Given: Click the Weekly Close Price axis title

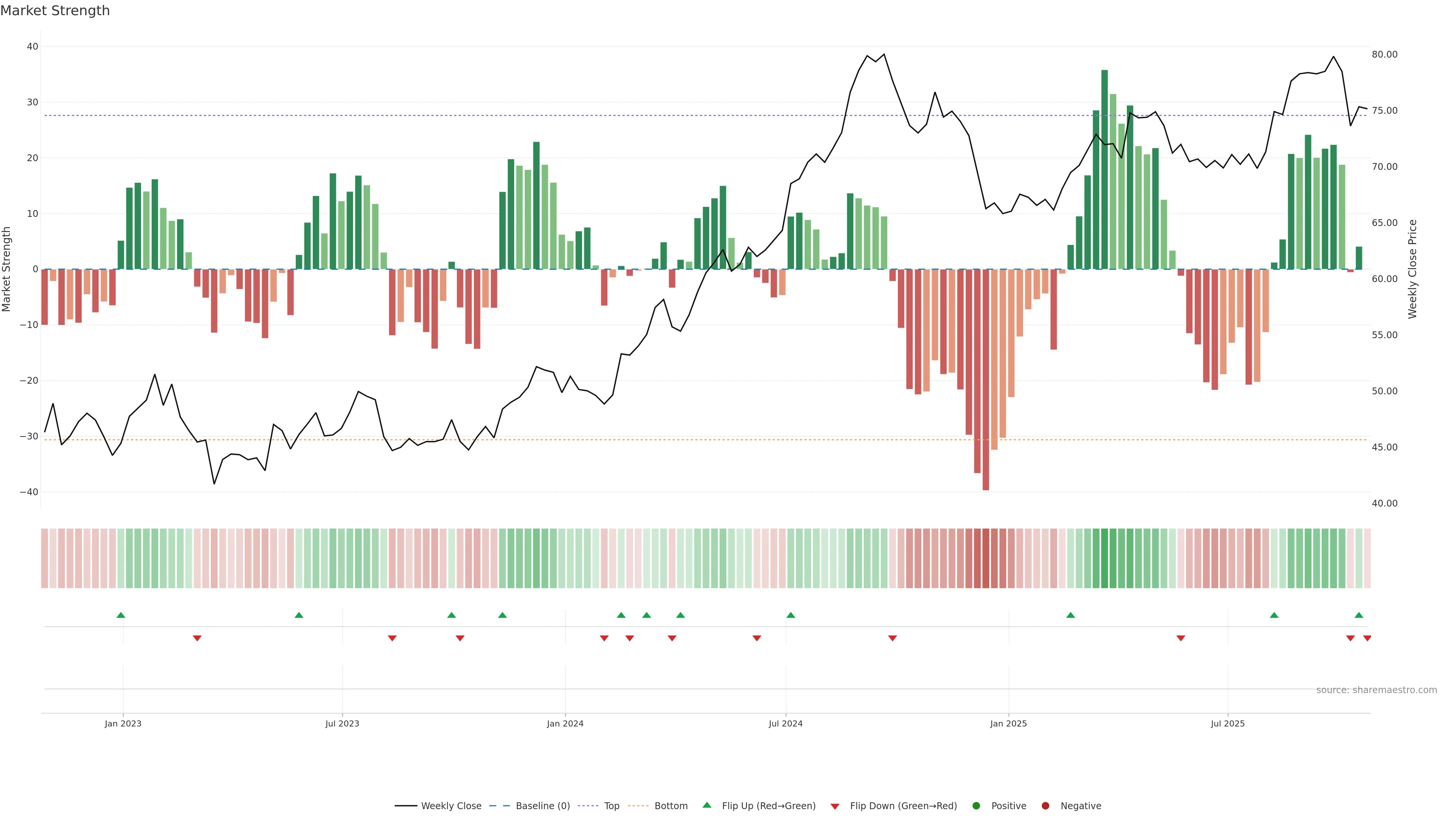Looking at the screenshot, I should 1412,269.
